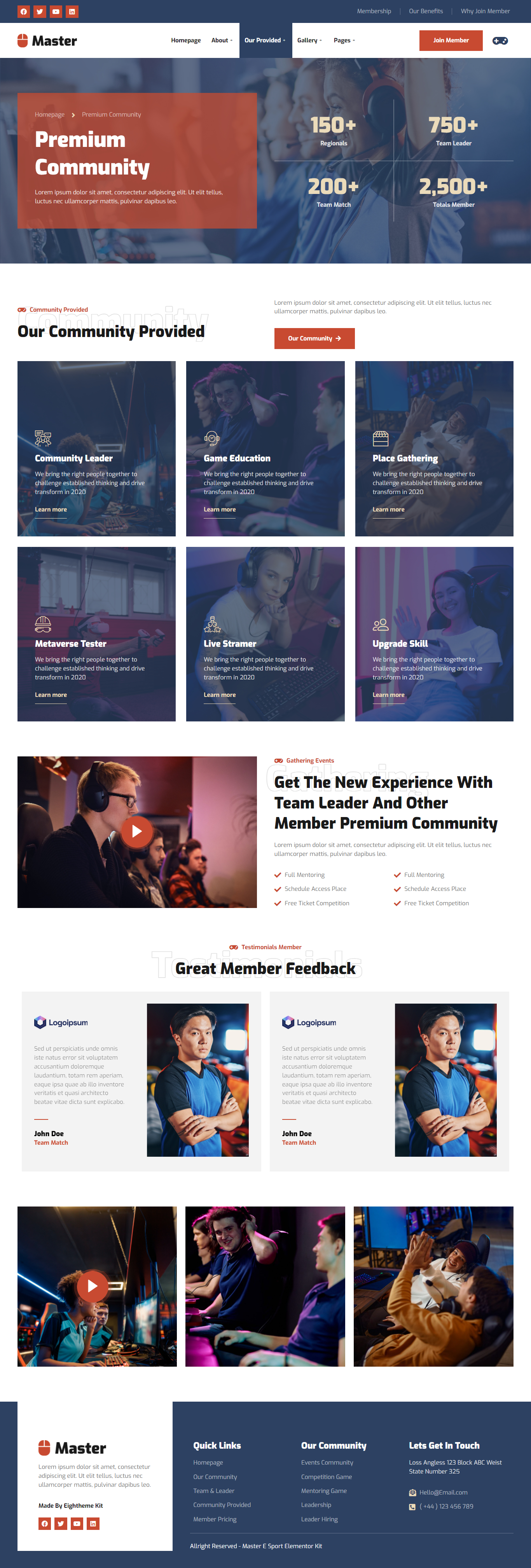
Task: Click the footer LinkedIn icon
Action: coord(93,1524)
